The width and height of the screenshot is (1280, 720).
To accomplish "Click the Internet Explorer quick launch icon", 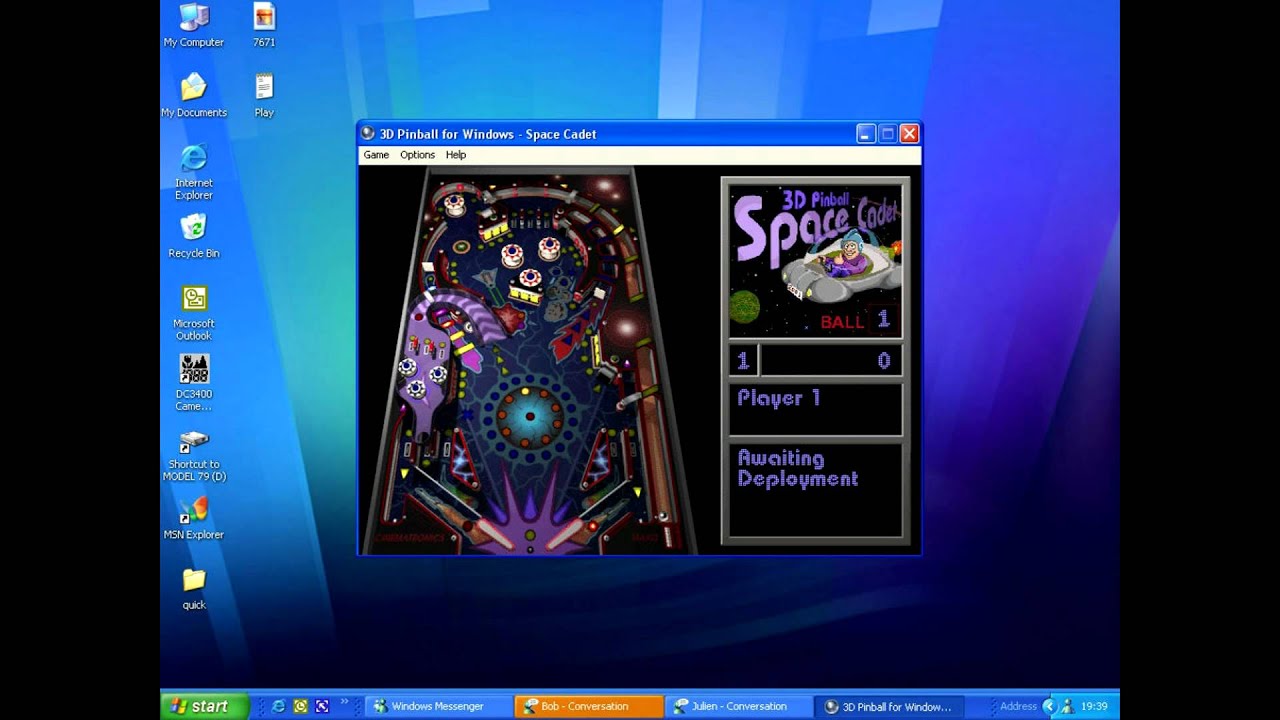I will point(278,706).
